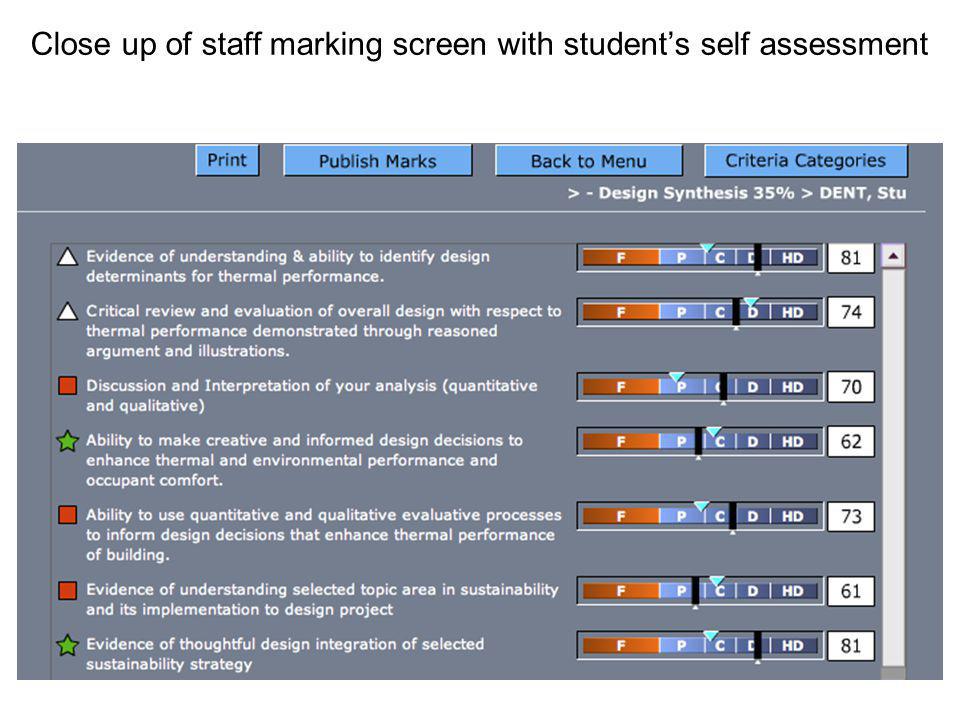Click the grade slider in the 'thoughtful design integration' row
The image size is (960, 720).
click(700, 645)
